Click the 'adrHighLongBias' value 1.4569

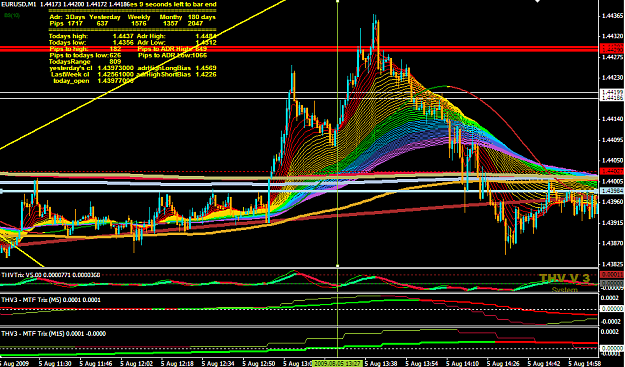206,68
